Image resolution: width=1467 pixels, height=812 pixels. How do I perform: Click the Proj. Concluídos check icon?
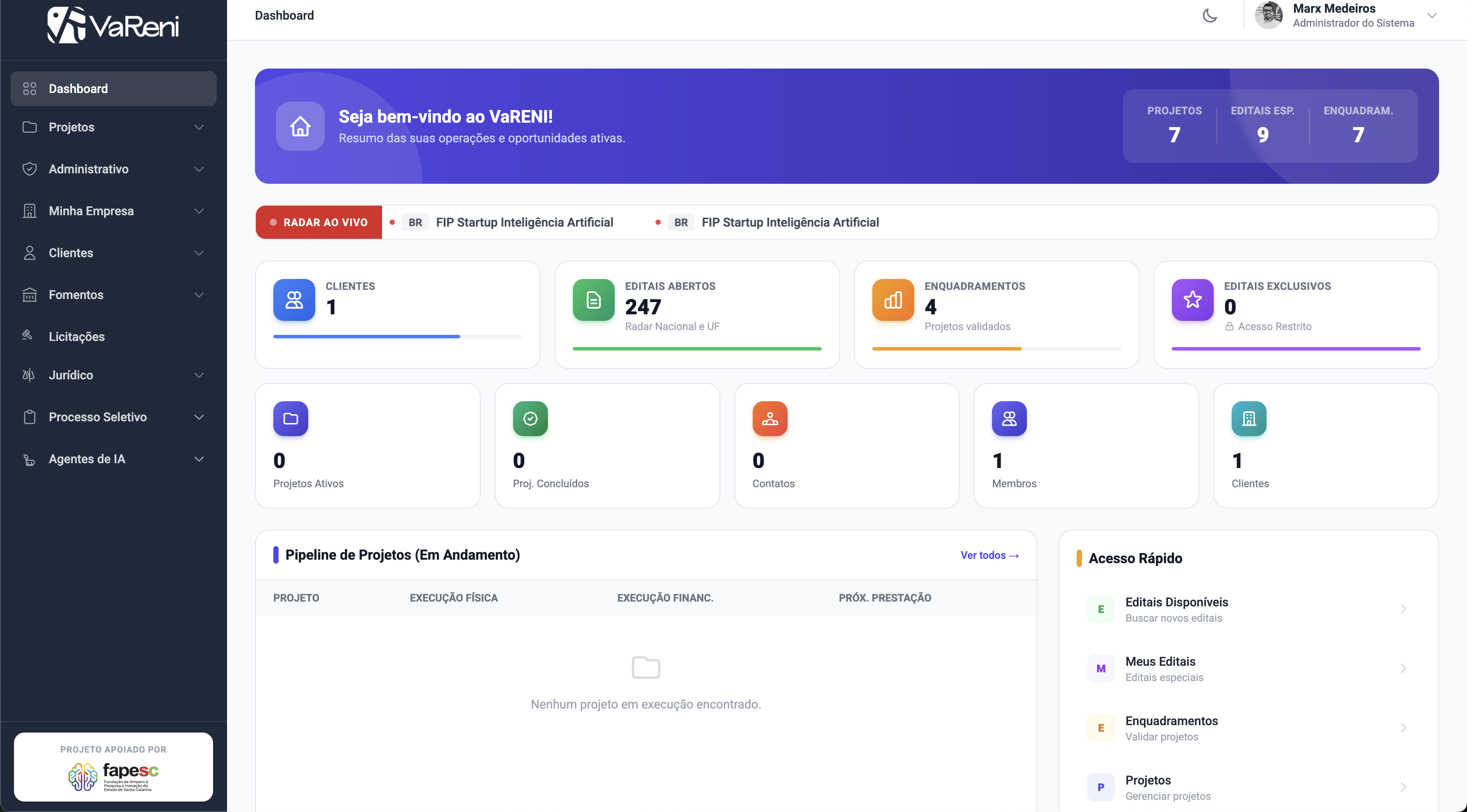pos(530,419)
